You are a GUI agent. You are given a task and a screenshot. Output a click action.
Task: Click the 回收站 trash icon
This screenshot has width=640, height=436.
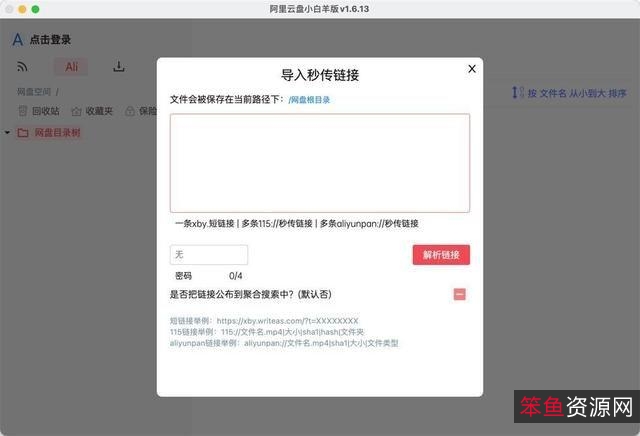[x=23, y=111]
